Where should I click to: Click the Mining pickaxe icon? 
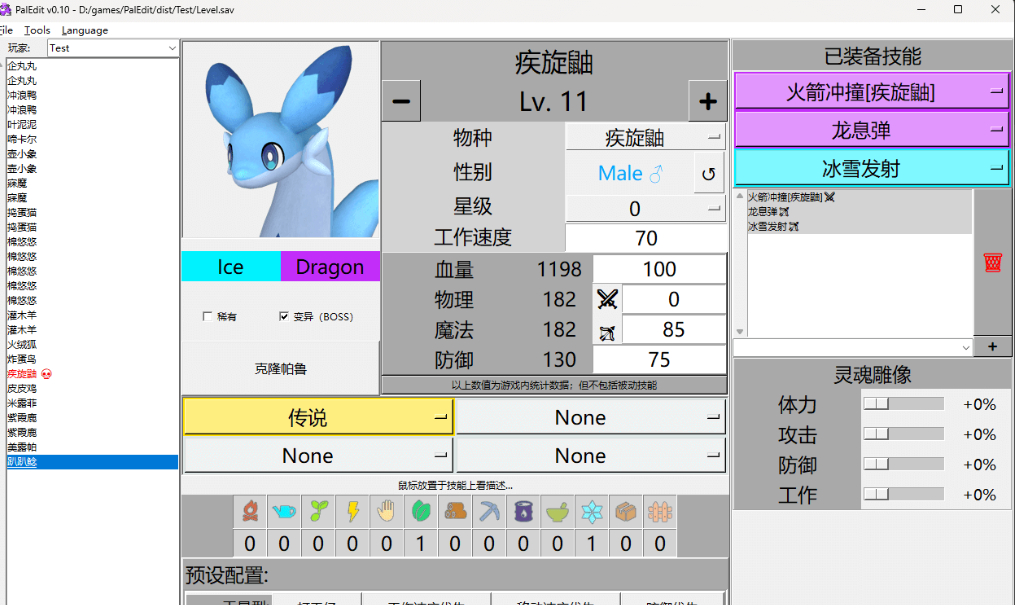(489, 512)
